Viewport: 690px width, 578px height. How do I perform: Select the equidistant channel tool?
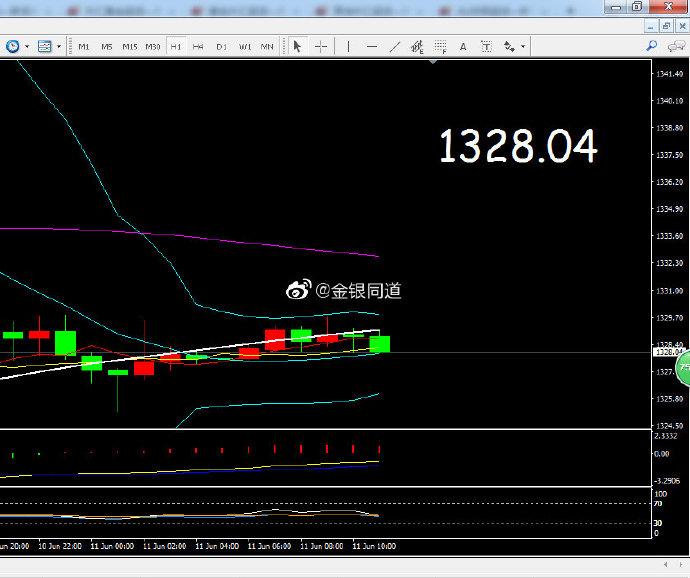tap(417, 46)
